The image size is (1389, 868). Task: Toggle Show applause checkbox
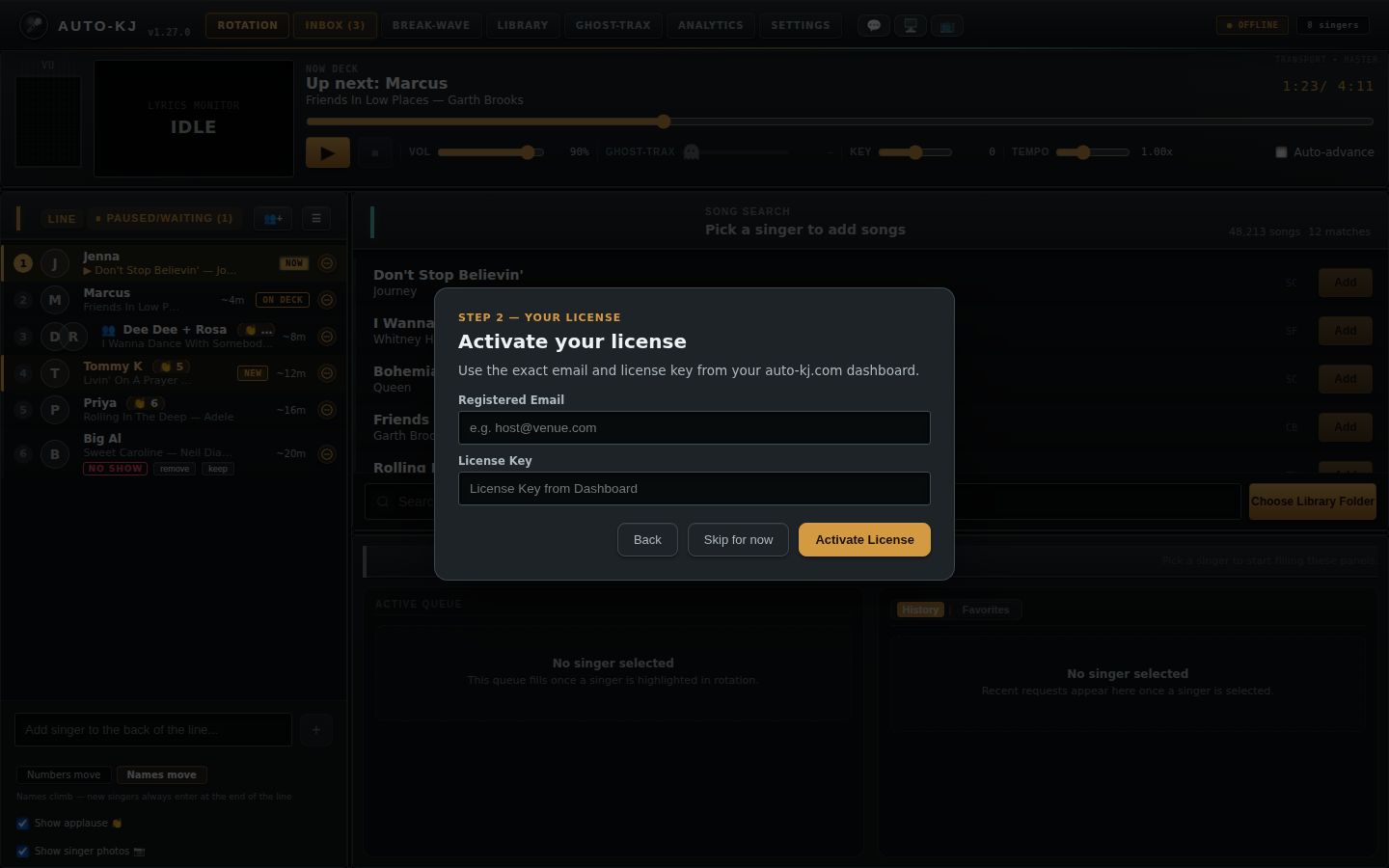point(22,824)
